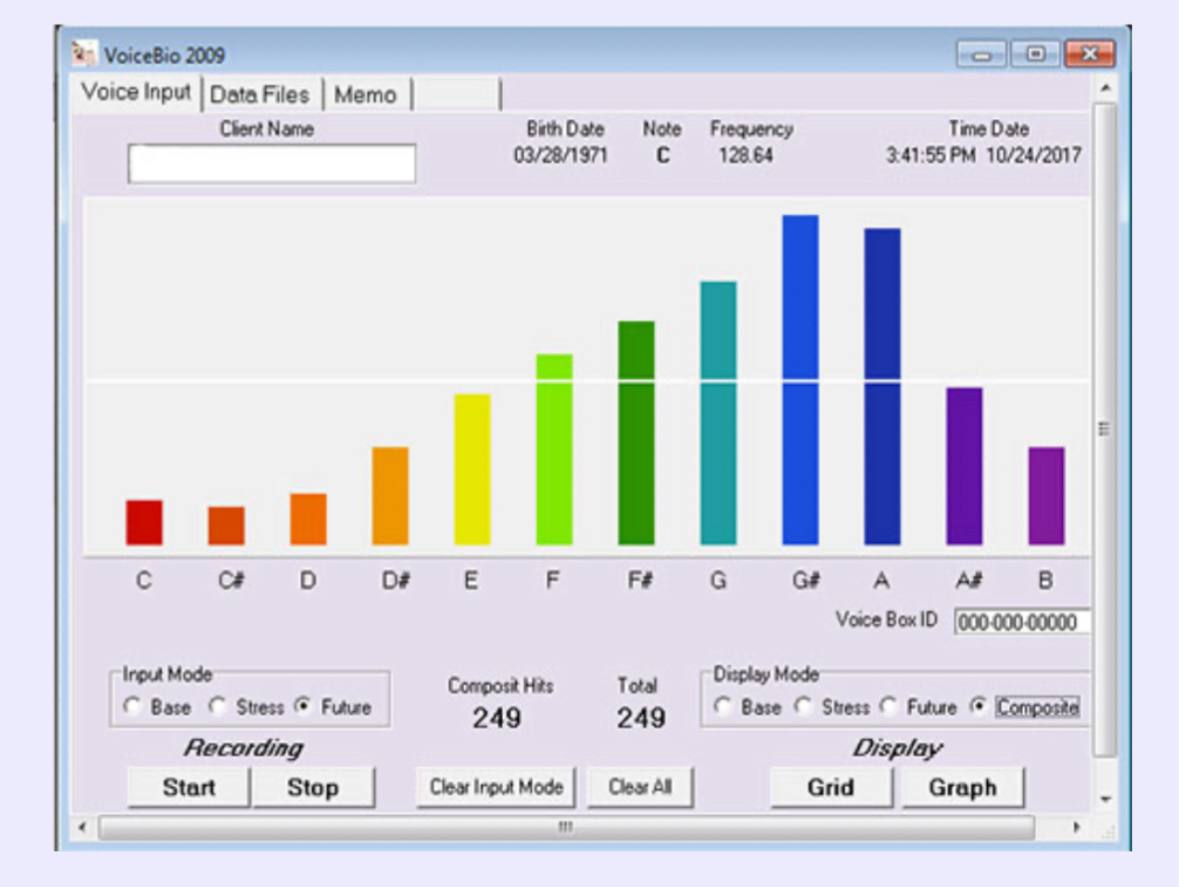Select the Base input mode radio button
This screenshot has width=1179, height=887.
pyautogui.click(x=132, y=707)
